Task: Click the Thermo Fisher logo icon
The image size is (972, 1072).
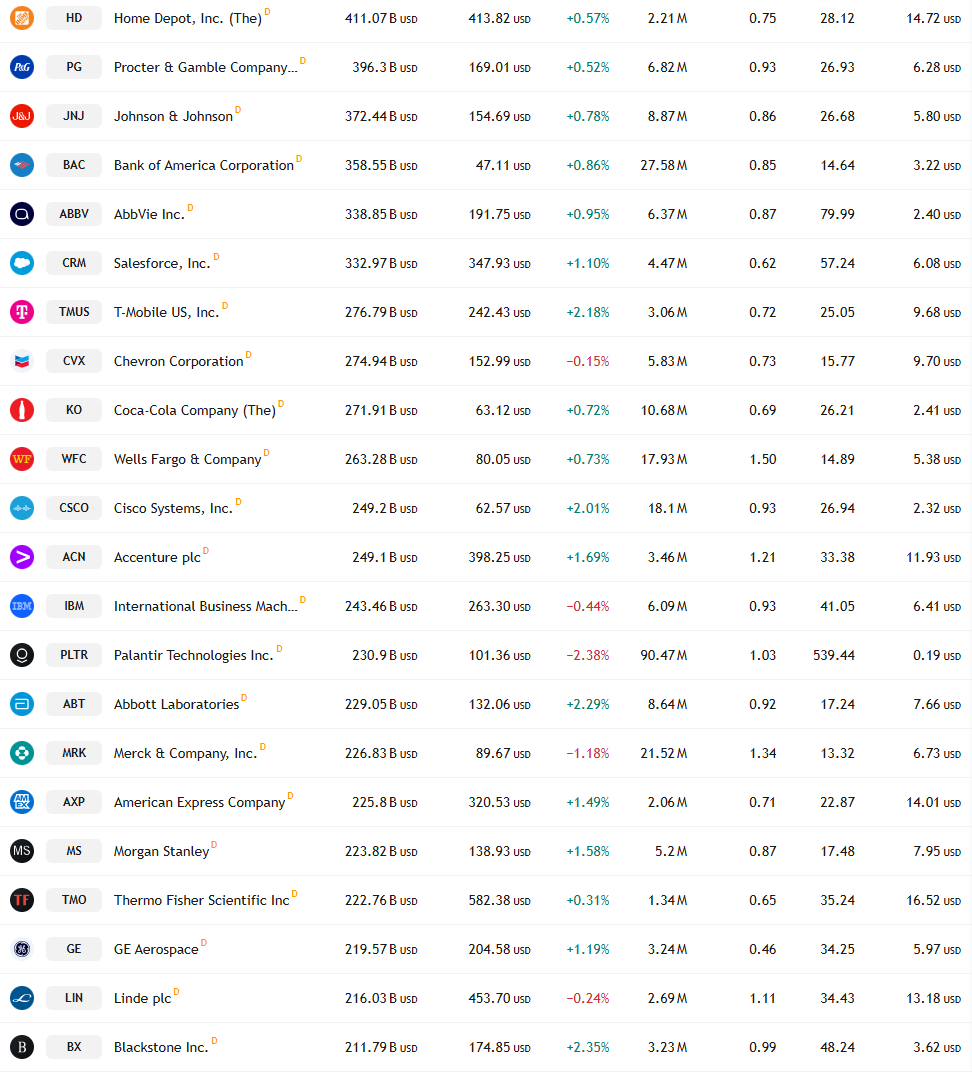Action: 22,900
